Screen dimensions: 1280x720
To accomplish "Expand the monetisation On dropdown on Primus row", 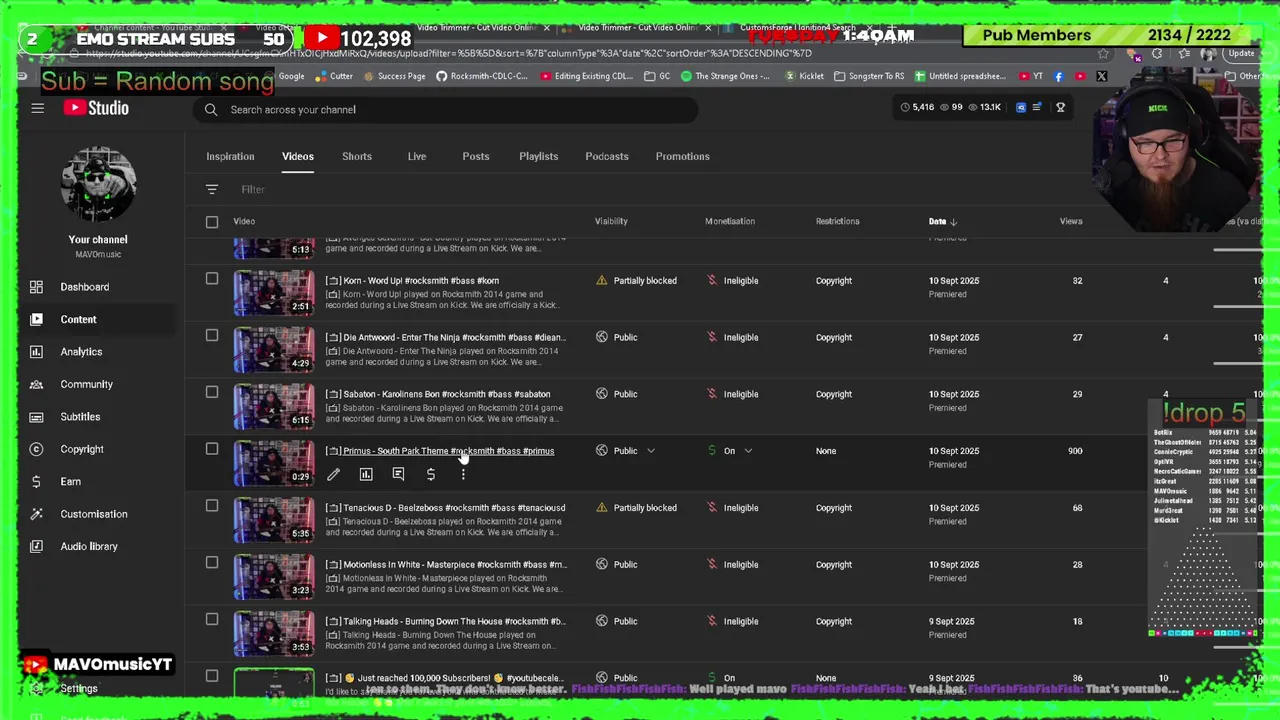I will 748,451.
